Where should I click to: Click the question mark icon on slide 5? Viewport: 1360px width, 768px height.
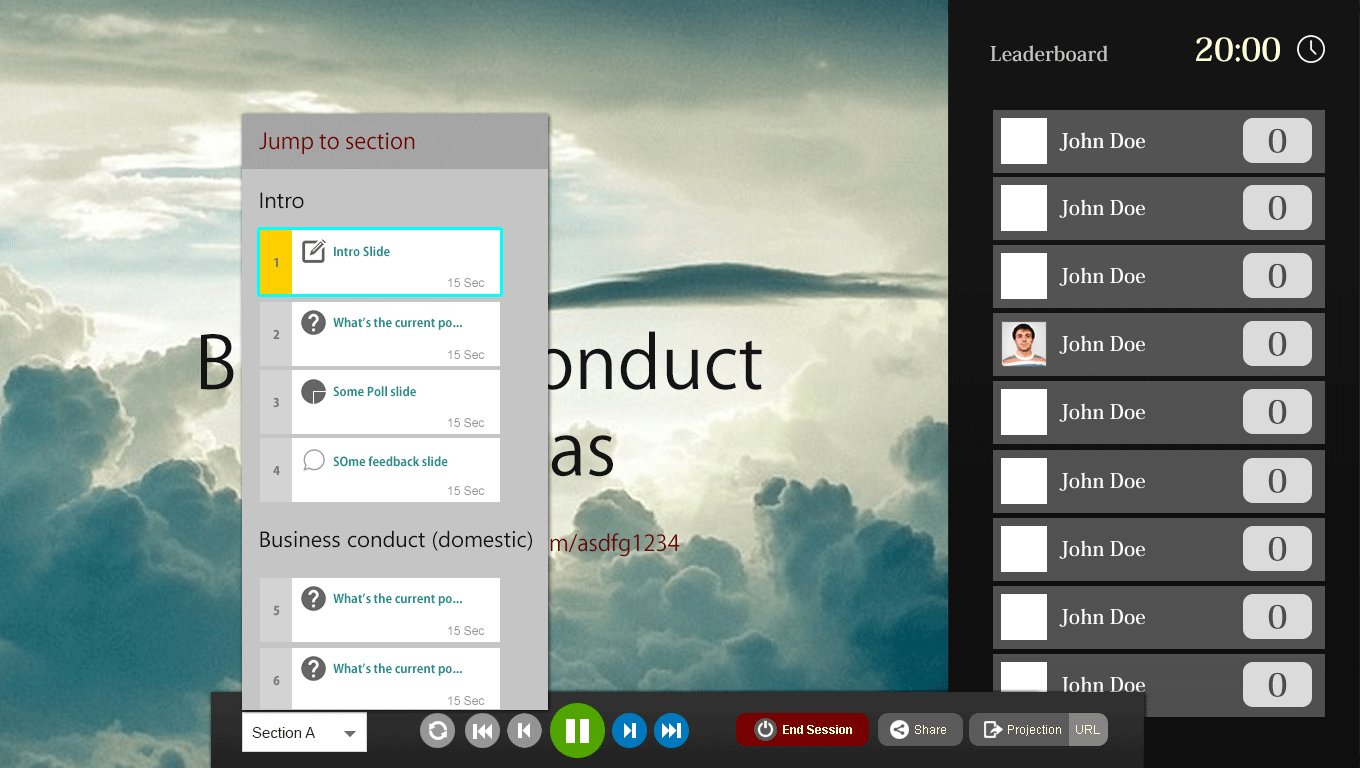click(x=314, y=598)
